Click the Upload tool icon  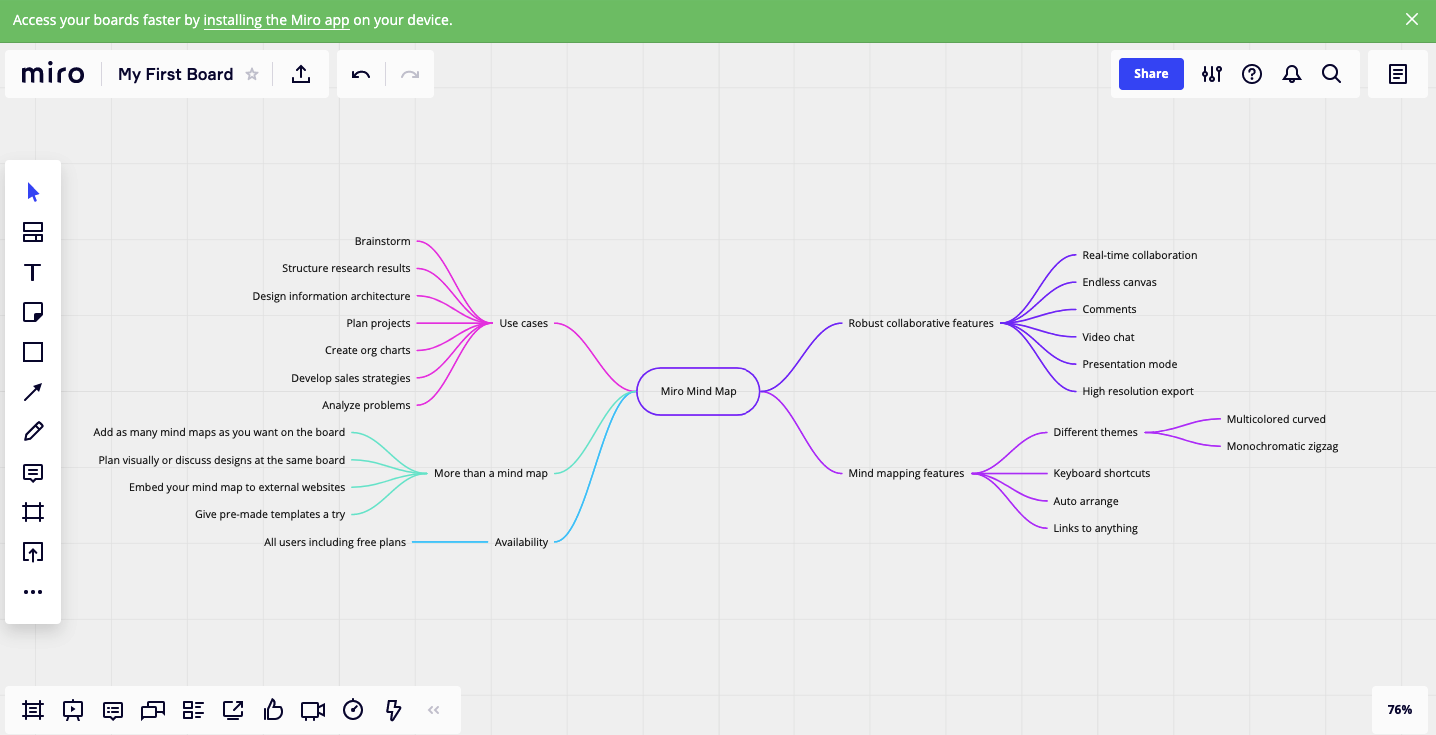tap(33, 552)
